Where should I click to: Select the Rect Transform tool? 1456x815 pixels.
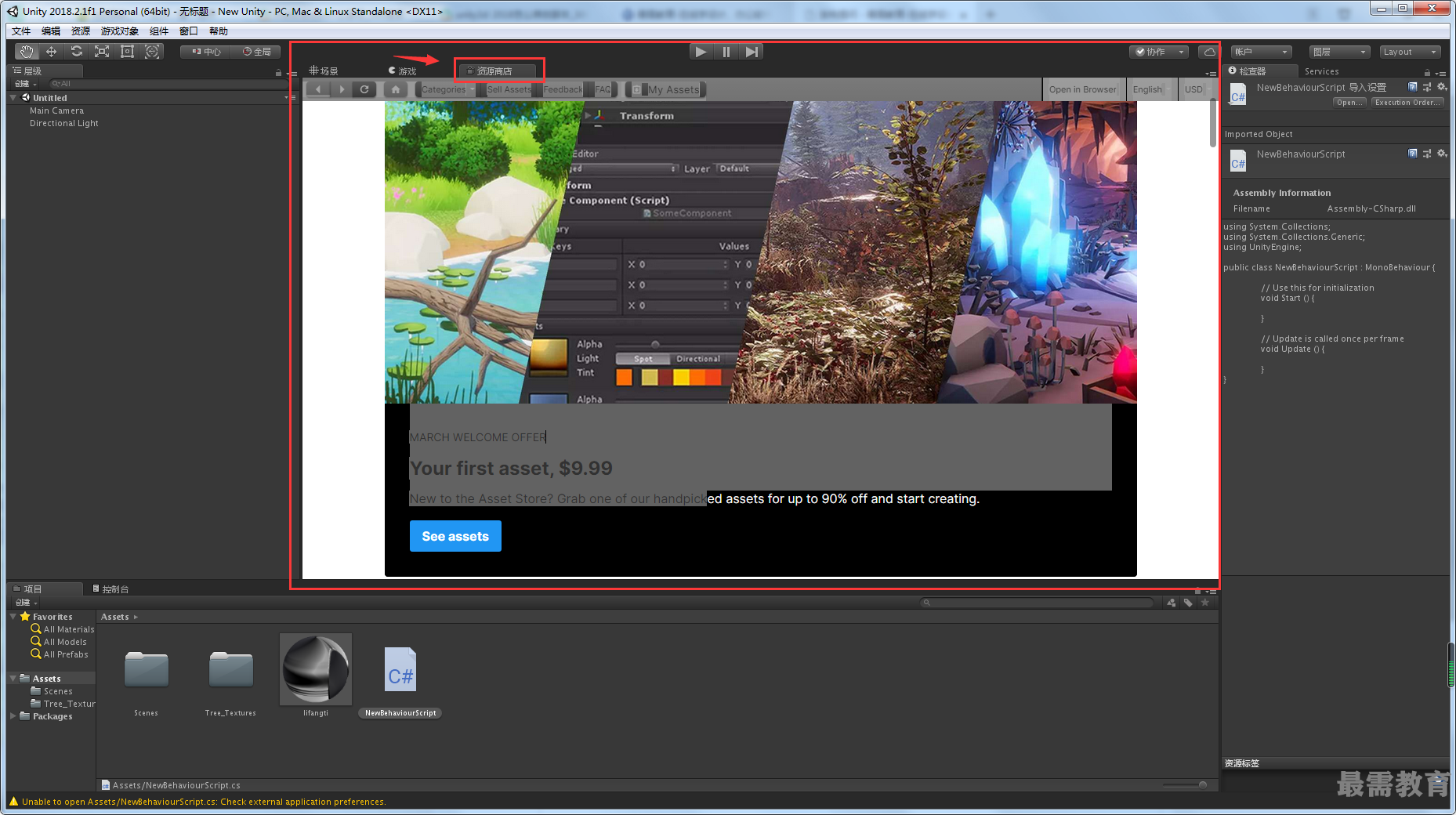click(x=127, y=52)
